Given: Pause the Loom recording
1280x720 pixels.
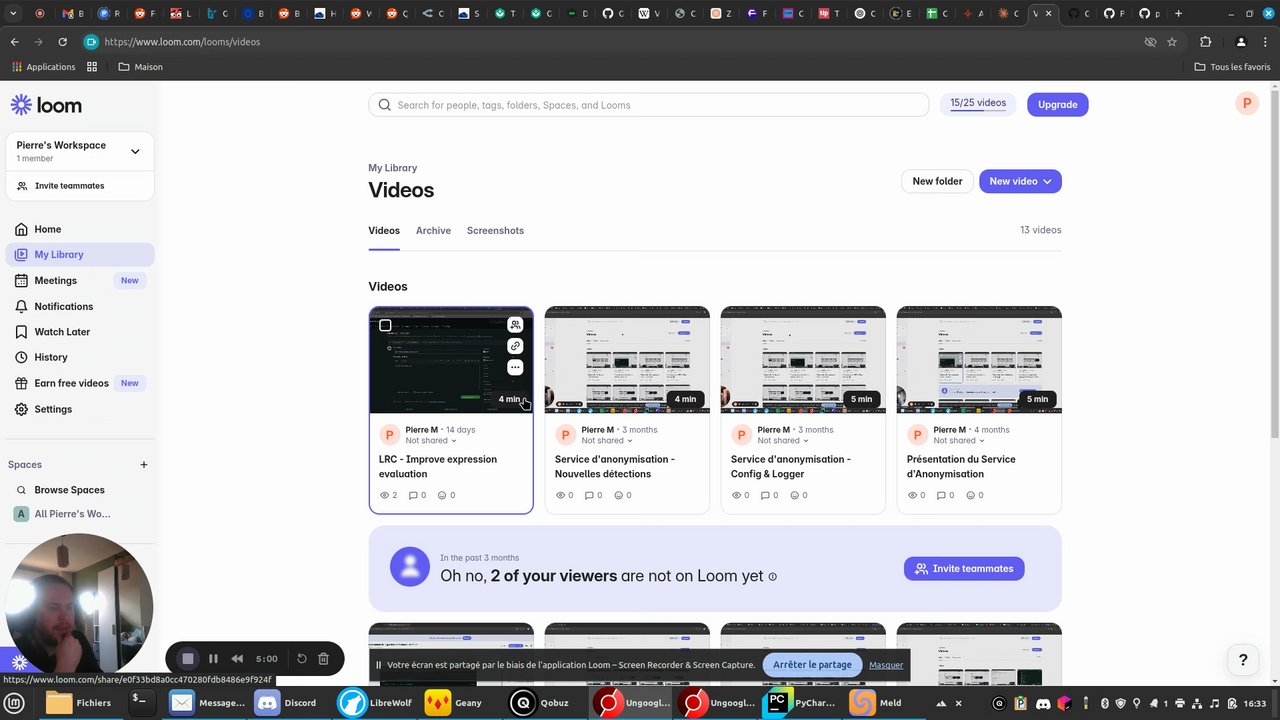Looking at the screenshot, I should click(x=213, y=658).
